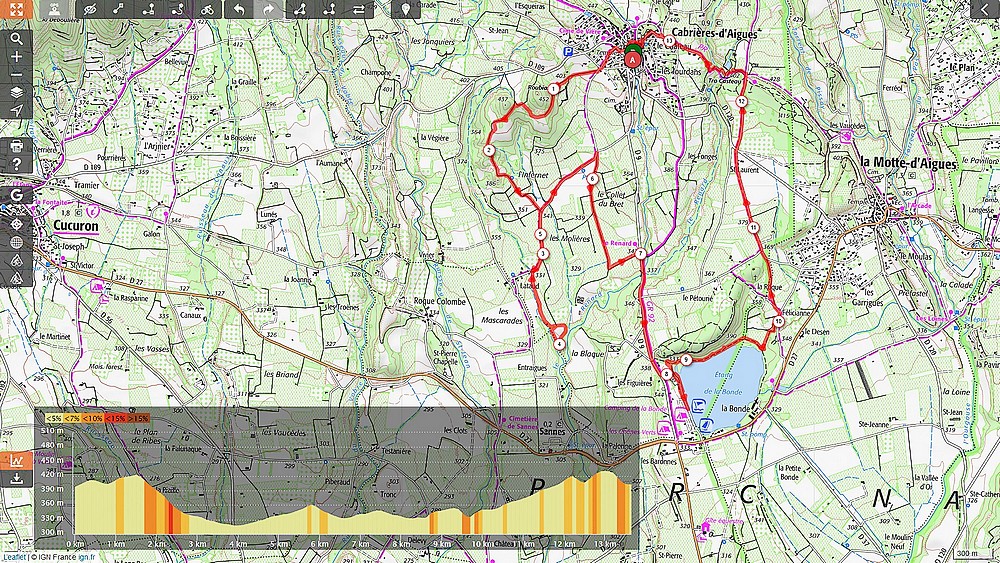The width and height of the screenshot is (1000, 563).
Task: Select the hiking path auto-route tool
Action: coord(178,10)
